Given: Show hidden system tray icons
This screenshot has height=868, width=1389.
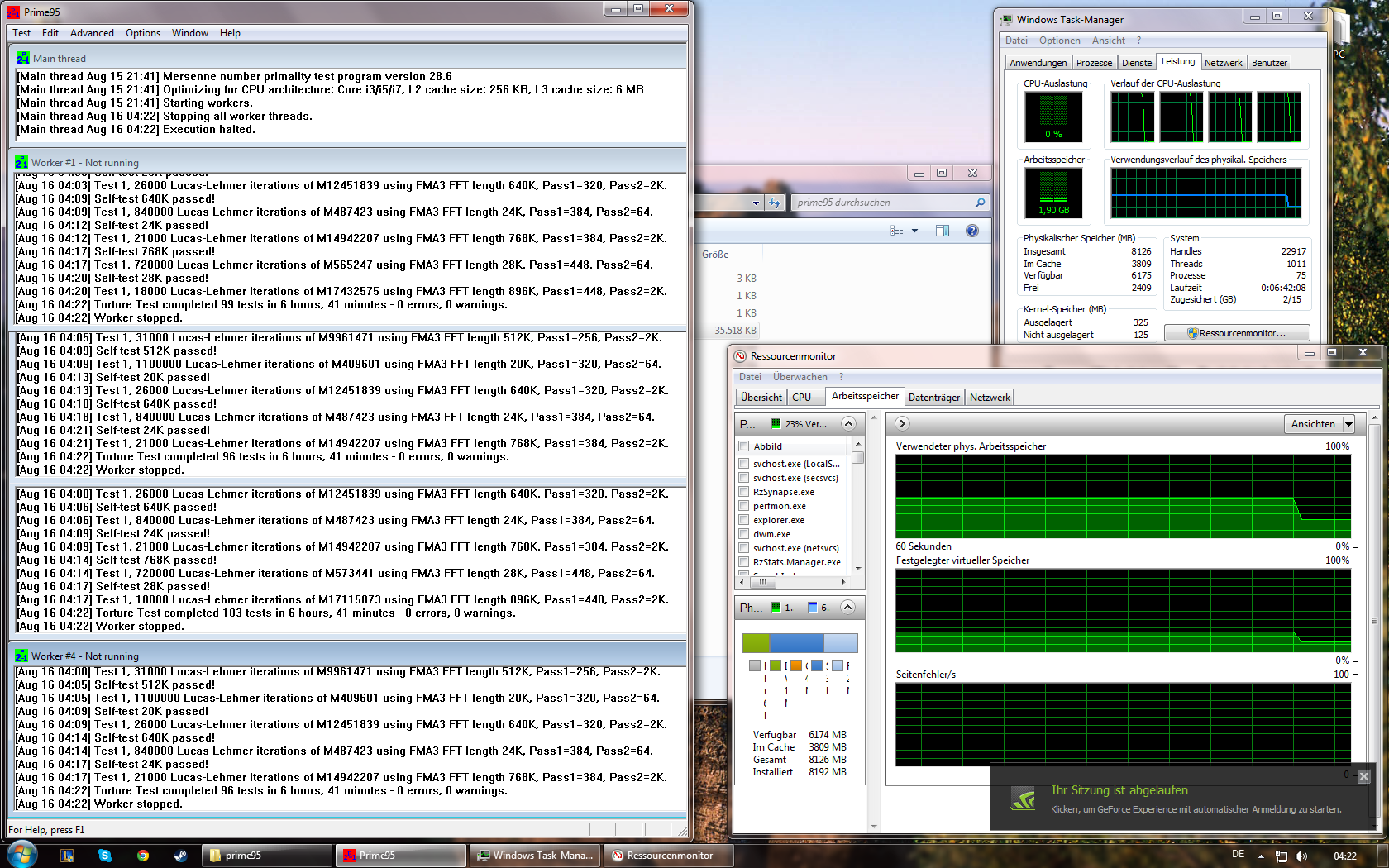Looking at the screenshot, I should coord(1261,856).
